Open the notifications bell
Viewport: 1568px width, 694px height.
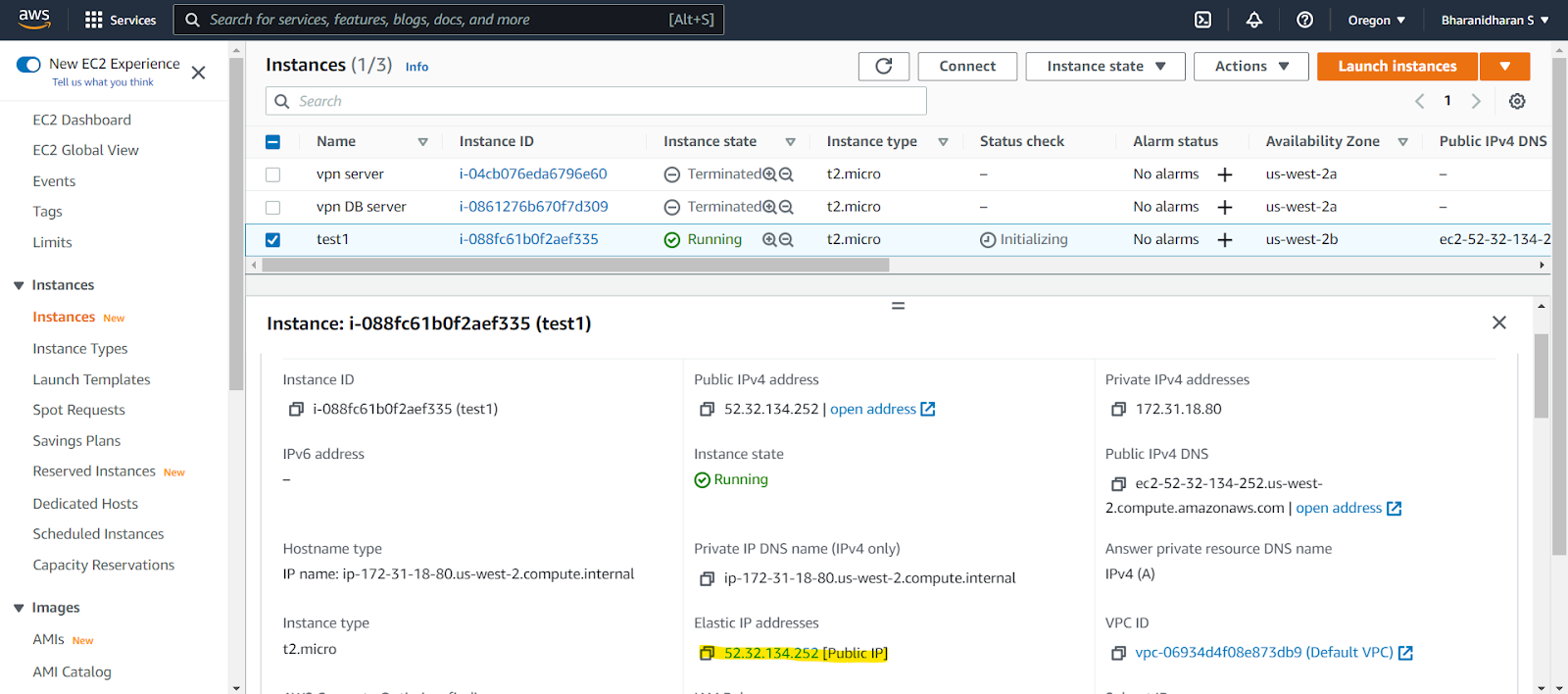click(x=1254, y=20)
